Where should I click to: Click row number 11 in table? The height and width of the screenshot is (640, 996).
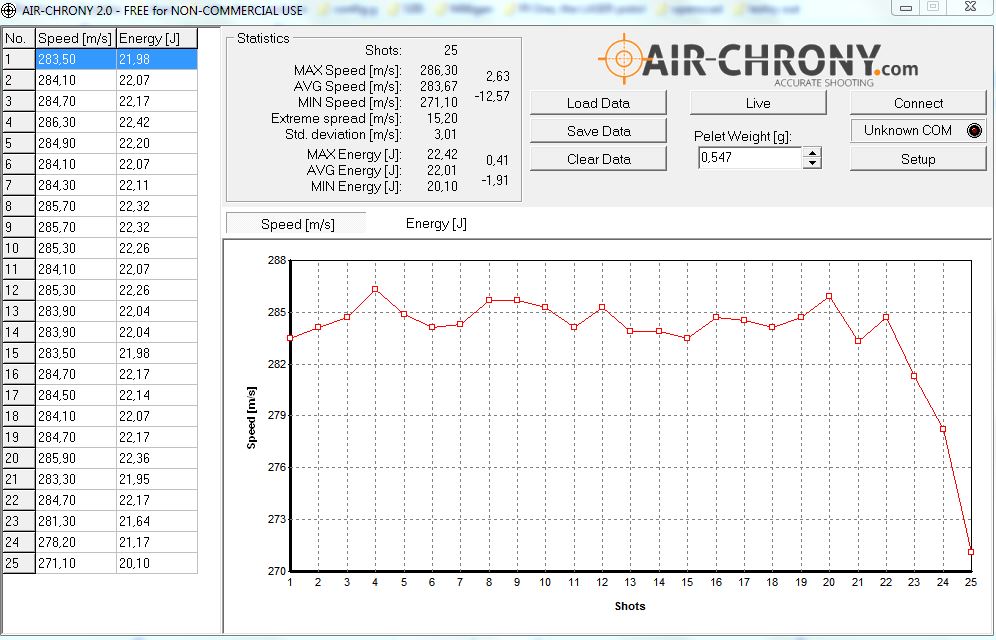(19, 269)
